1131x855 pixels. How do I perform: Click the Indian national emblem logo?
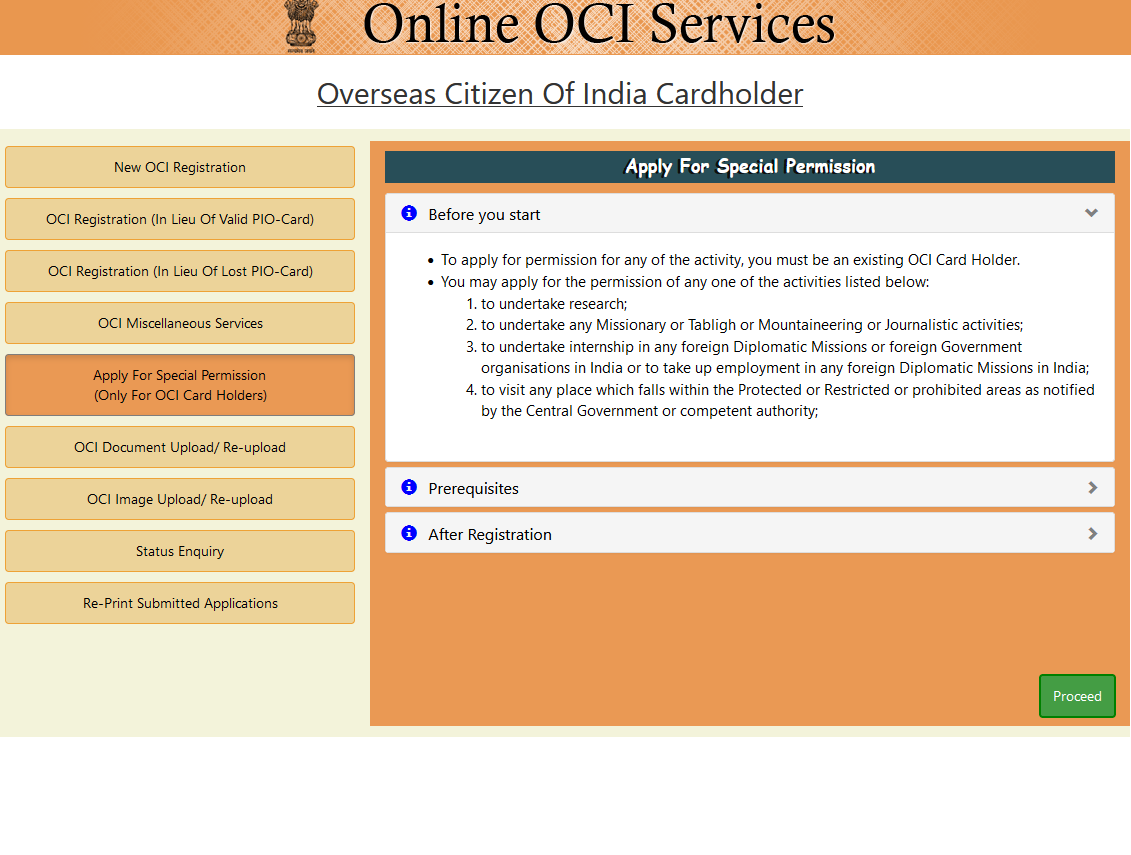click(x=301, y=25)
